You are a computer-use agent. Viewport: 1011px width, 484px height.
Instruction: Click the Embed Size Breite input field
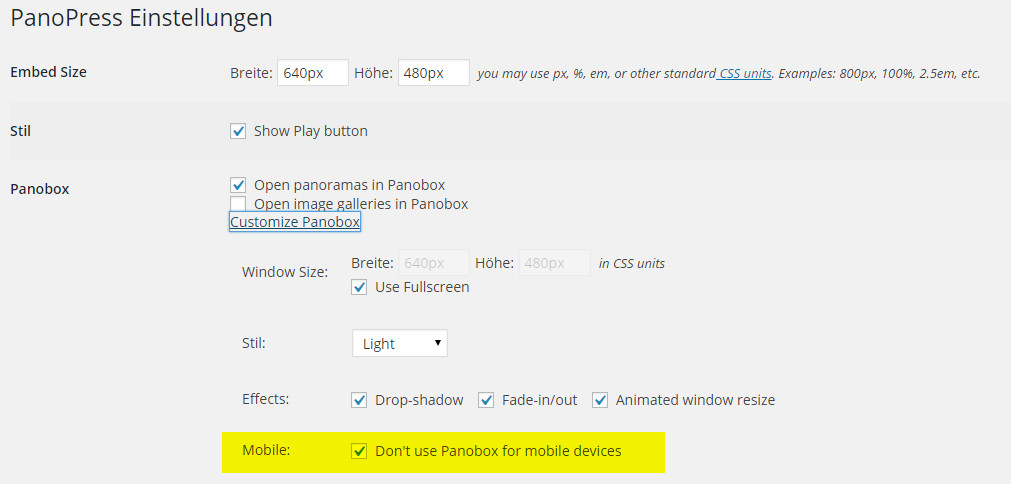pyautogui.click(x=313, y=73)
